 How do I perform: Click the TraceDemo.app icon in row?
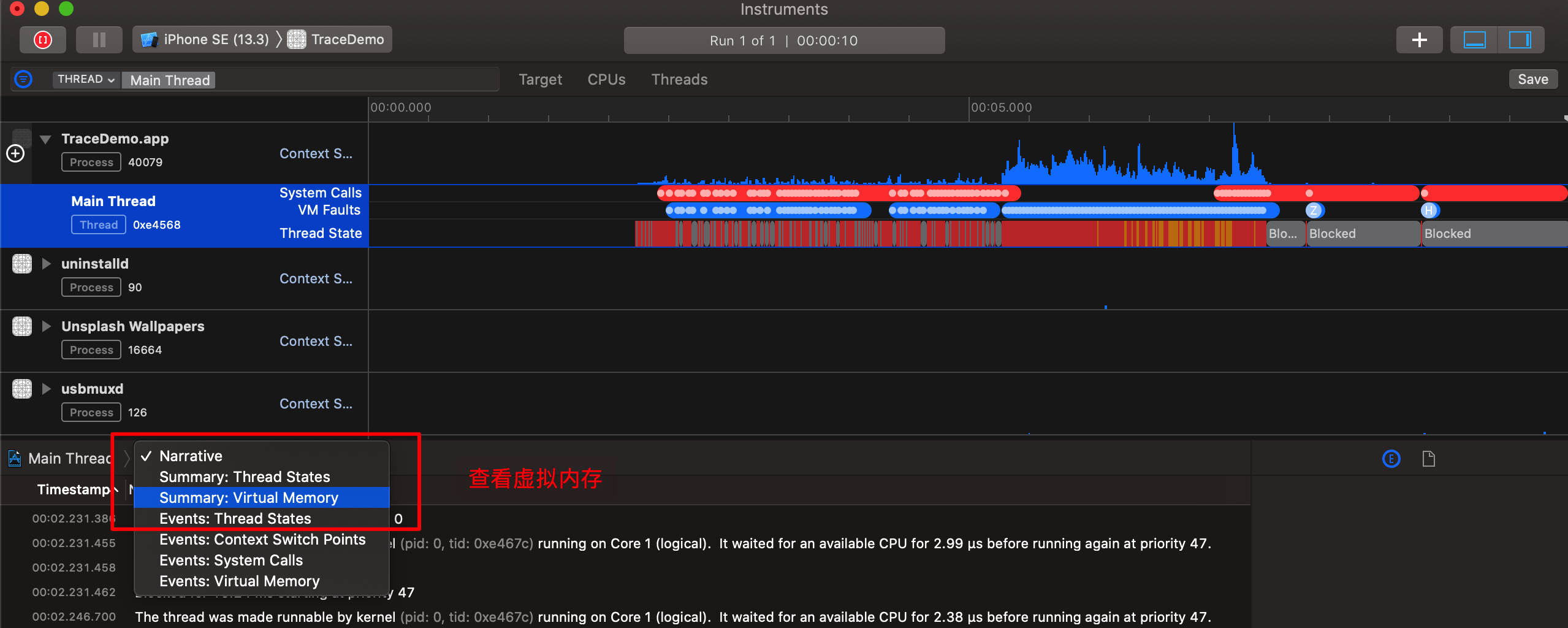[22, 139]
